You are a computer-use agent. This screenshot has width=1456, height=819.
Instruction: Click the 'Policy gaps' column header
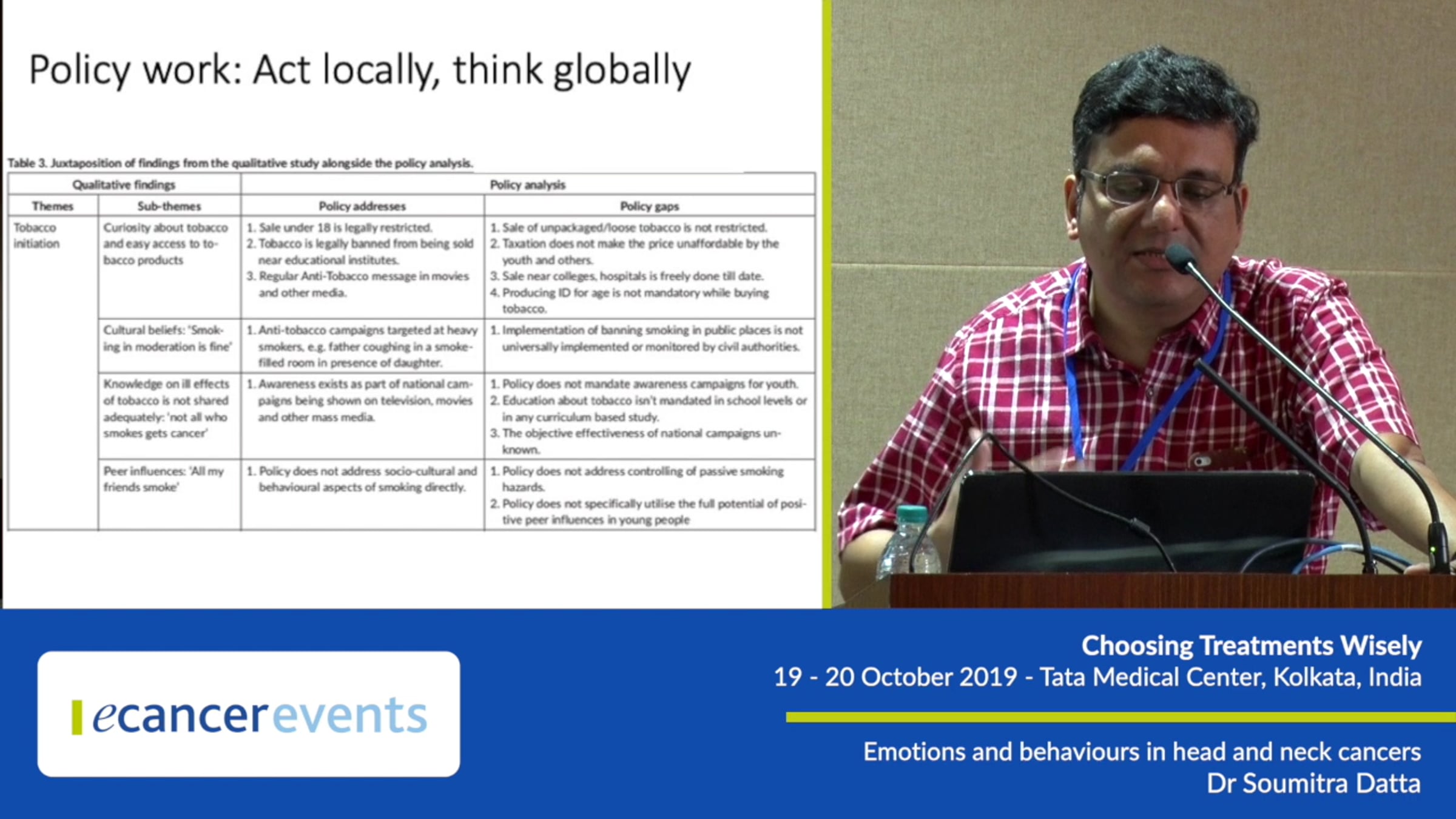(x=649, y=206)
